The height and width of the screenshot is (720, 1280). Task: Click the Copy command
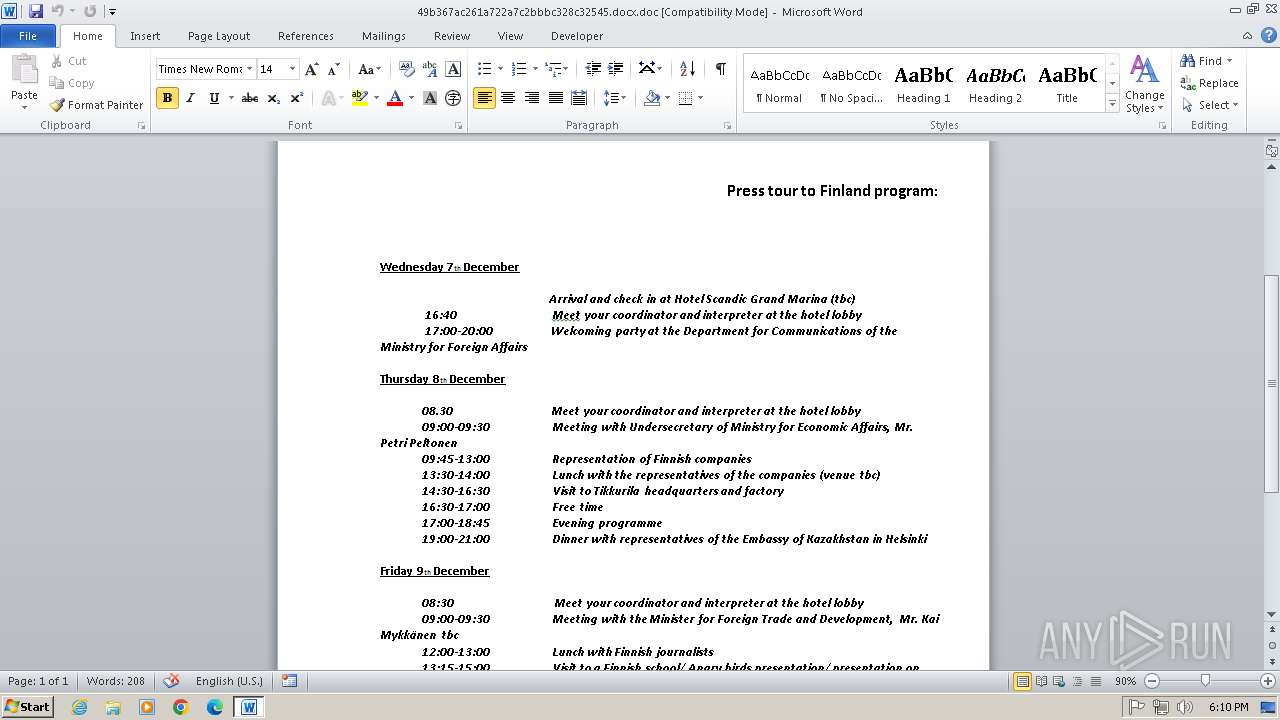click(72, 83)
